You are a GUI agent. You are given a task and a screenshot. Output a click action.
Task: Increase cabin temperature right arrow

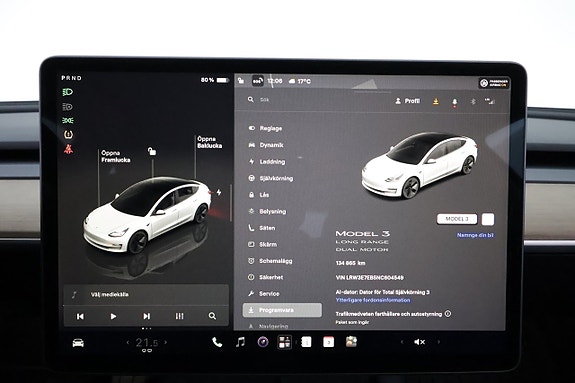pos(166,342)
